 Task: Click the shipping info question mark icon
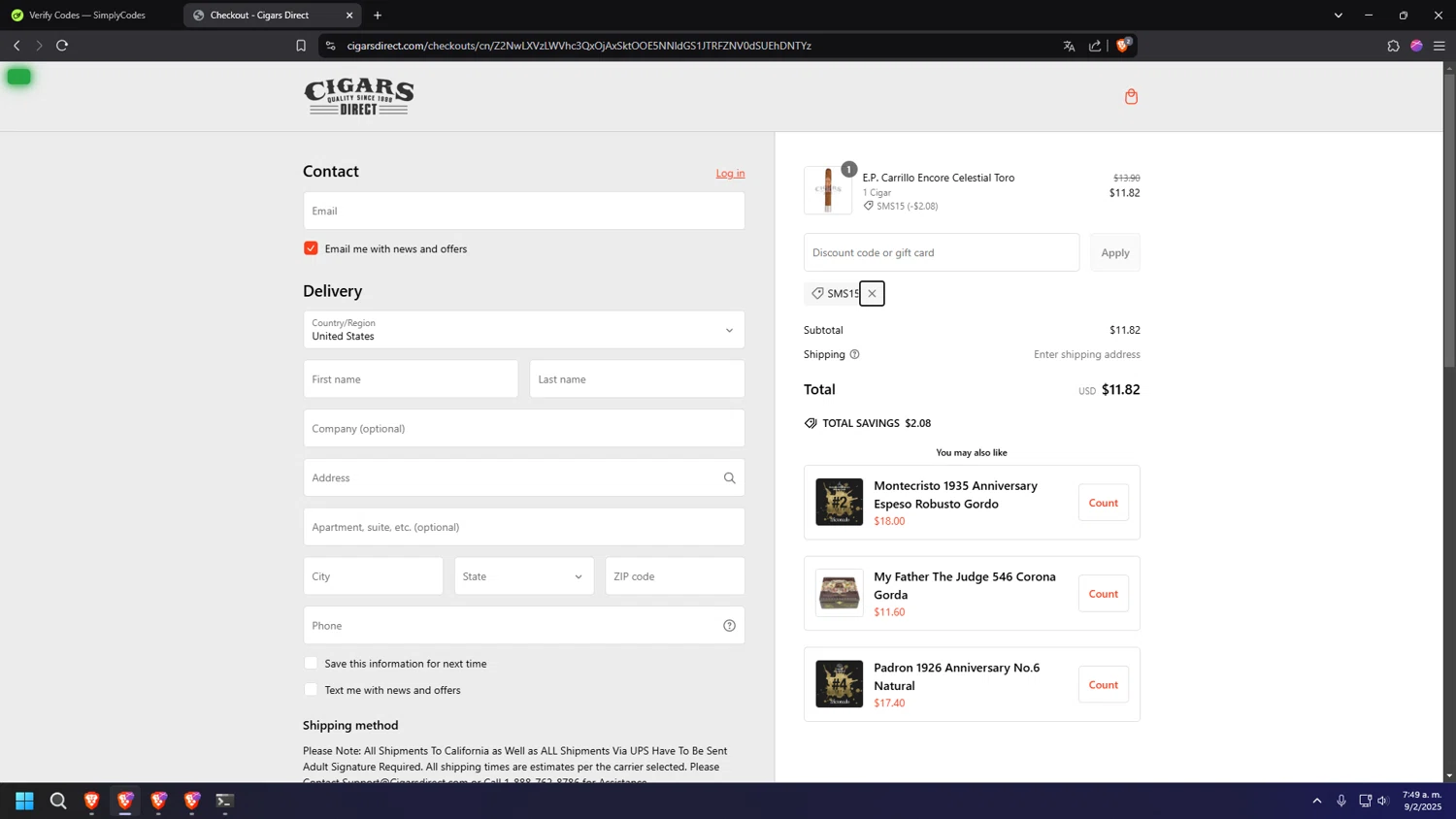[x=854, y=354]
